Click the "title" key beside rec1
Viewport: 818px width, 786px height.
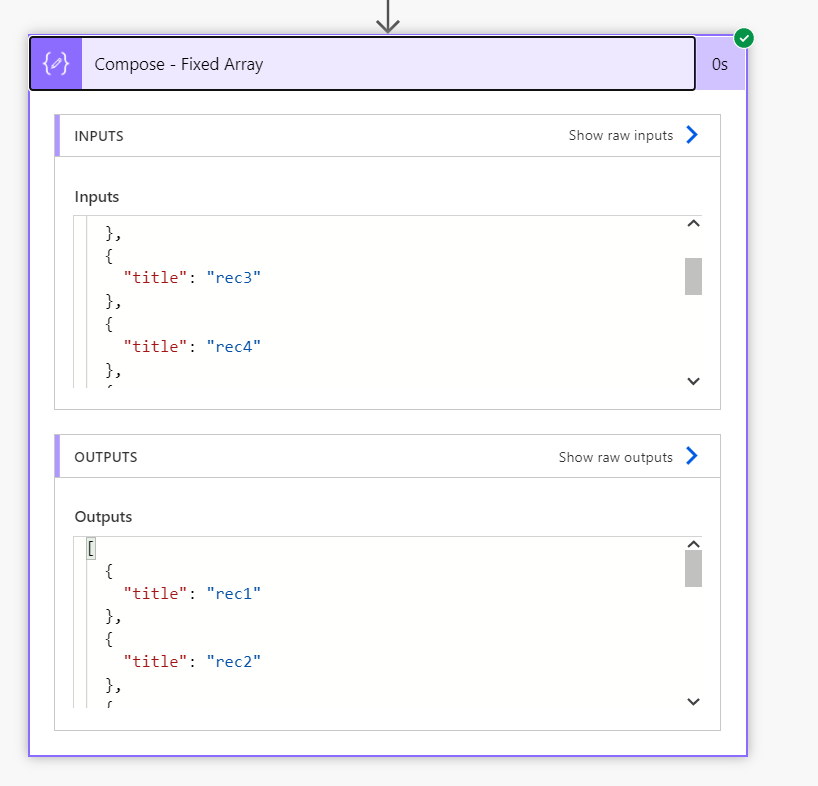pos(155,594)
